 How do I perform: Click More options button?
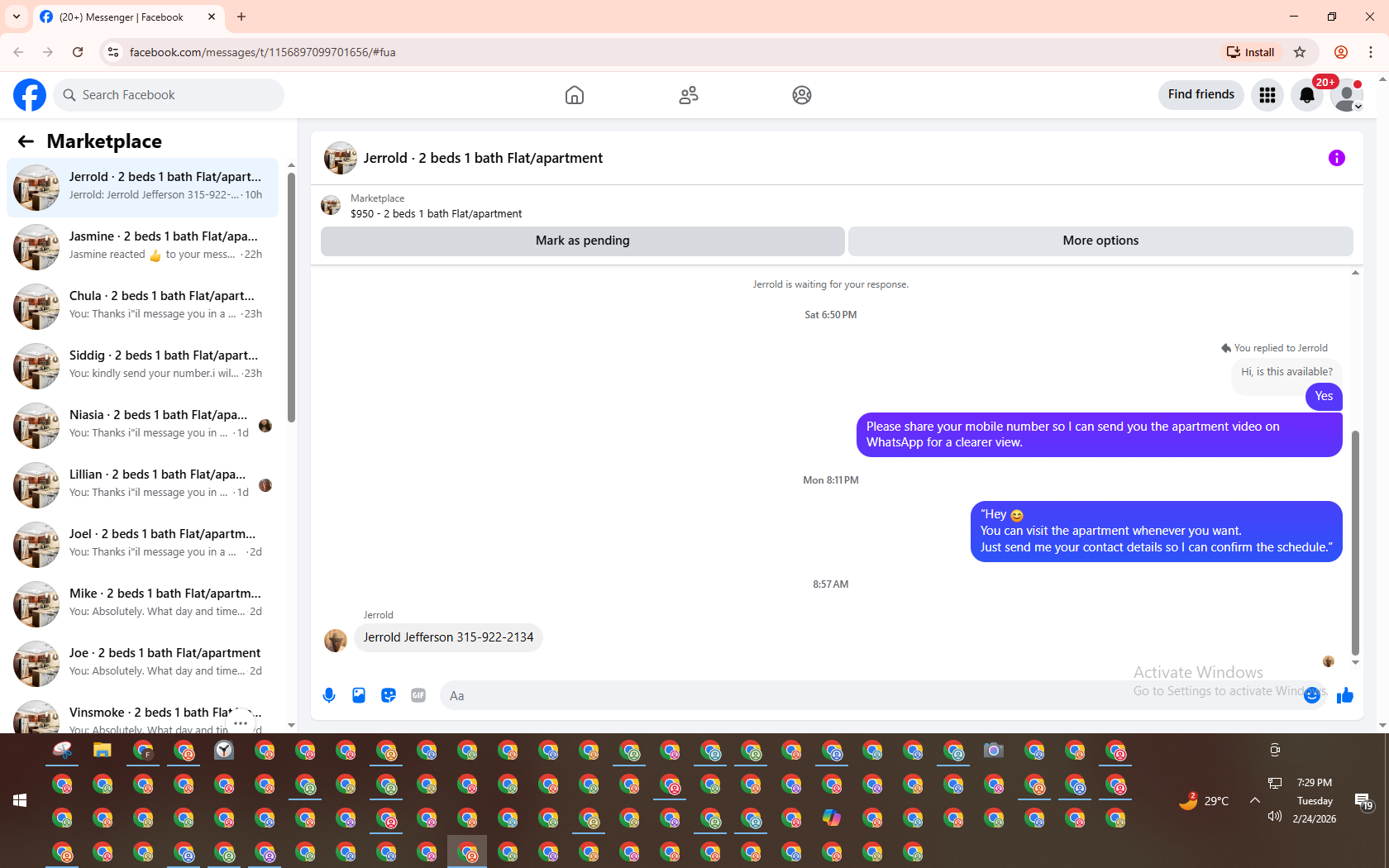(1100, 241)
